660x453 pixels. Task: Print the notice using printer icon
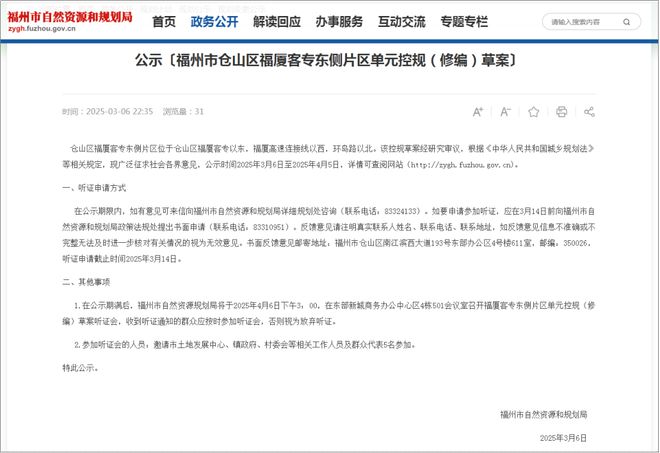coord(562,112)
